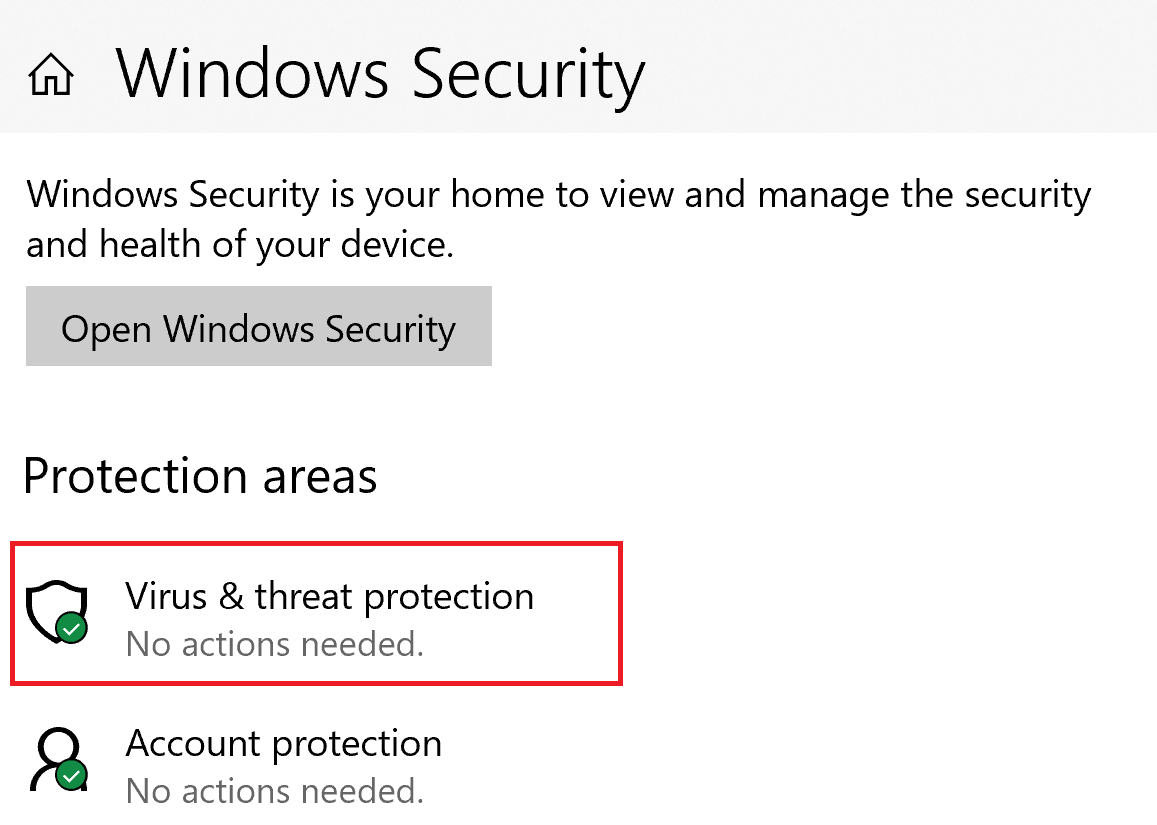Click the word "Account" in the protection list
The height and width of the screenshot is (825, 1157).
coord(192,744)
